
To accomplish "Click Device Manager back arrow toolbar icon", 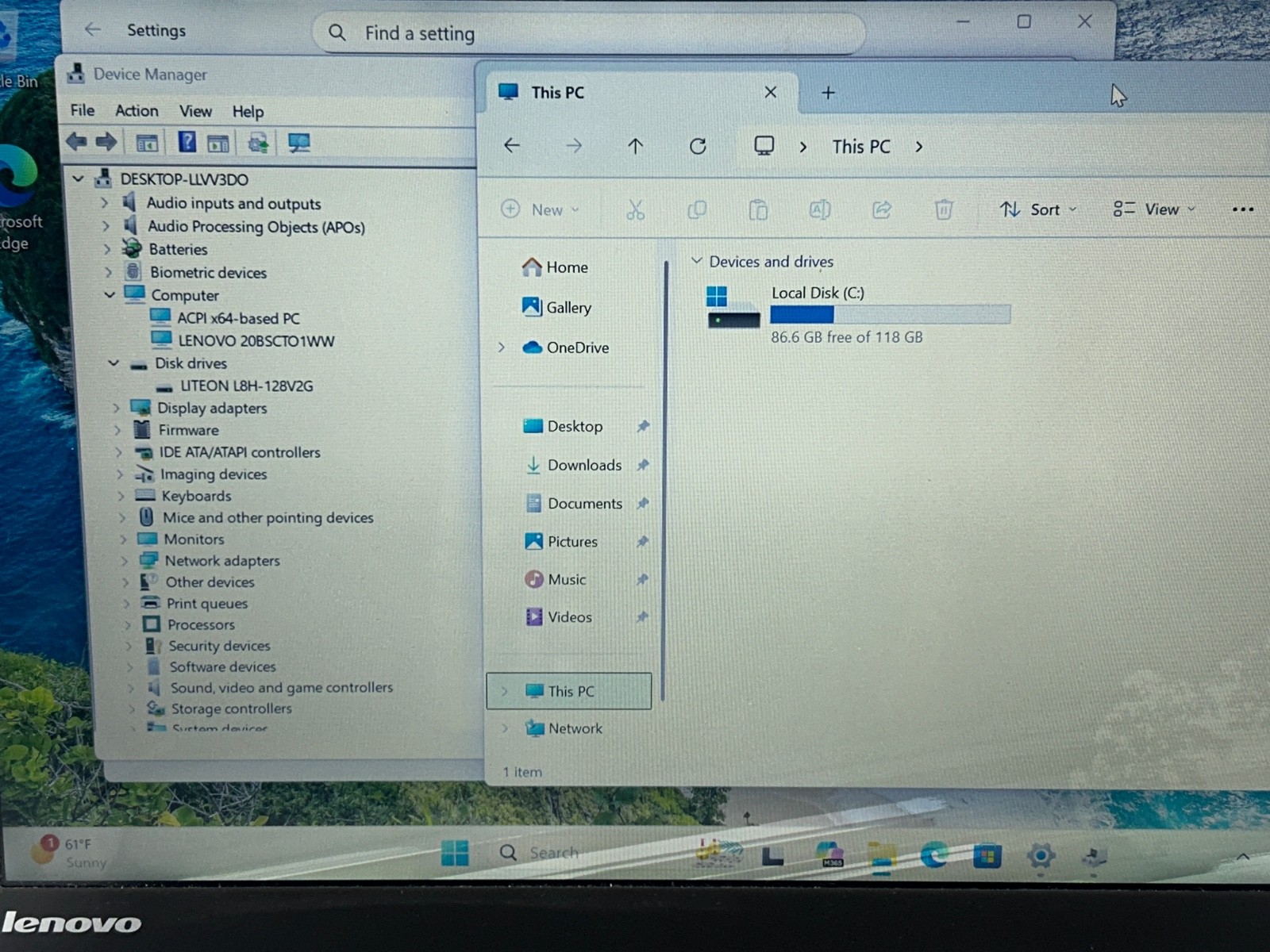I will pyautogui.click(x=76, y=142).
